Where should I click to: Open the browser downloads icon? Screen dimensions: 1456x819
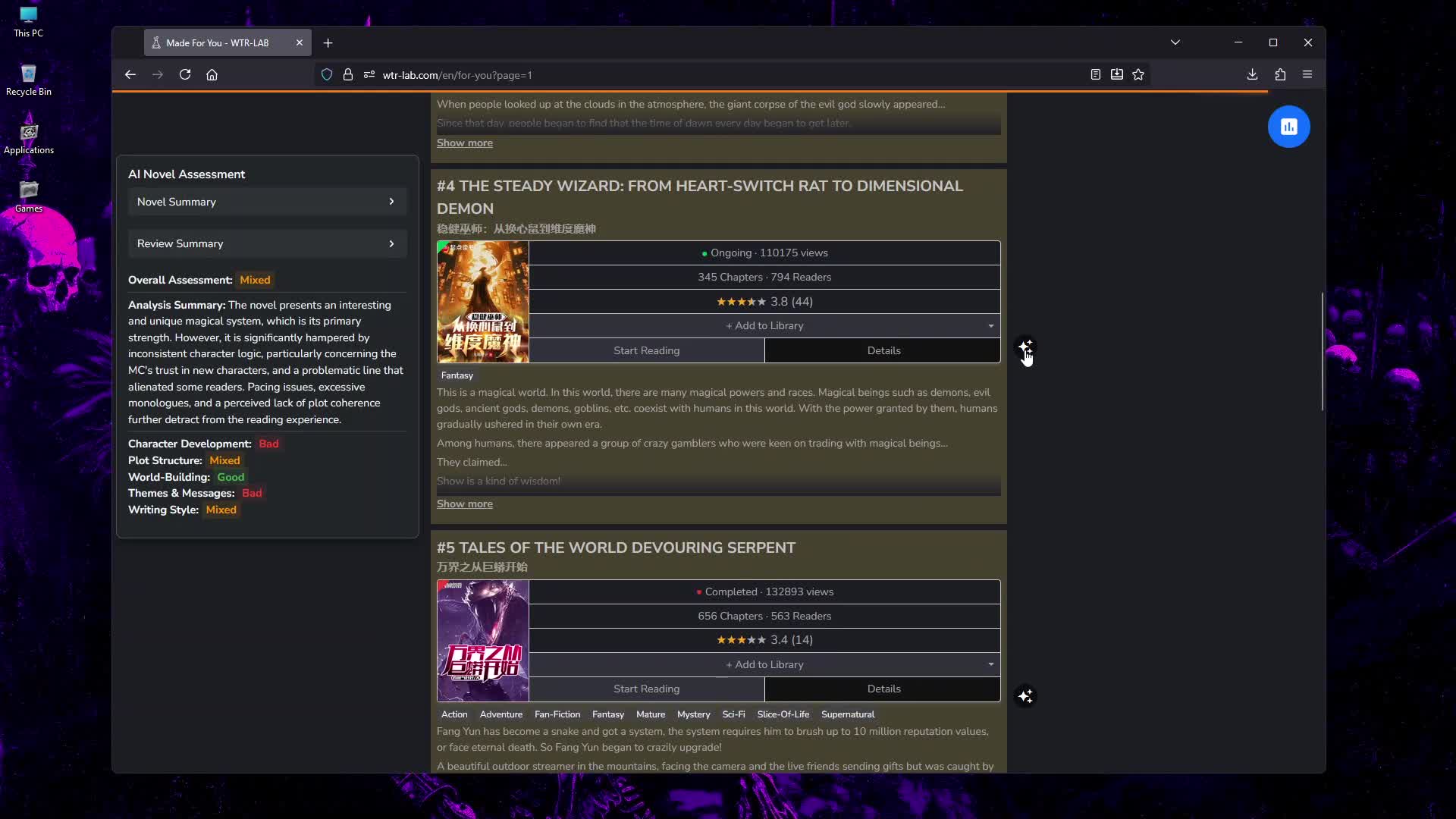pyautogui.click(x=1252, y=74)
